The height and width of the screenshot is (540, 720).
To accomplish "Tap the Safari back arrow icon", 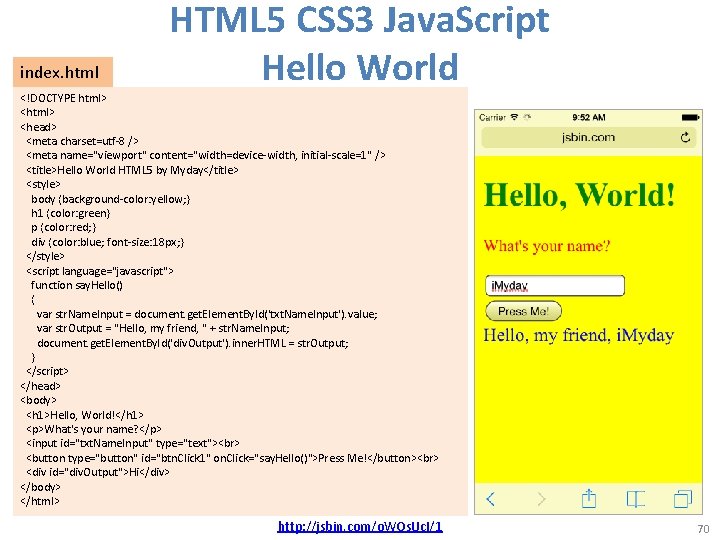I will [x=490, y=499].
